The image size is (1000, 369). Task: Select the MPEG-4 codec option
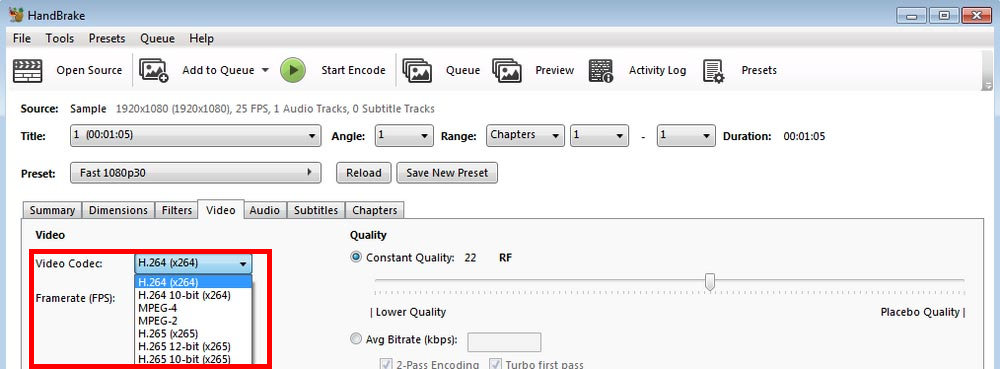(194, 308)
